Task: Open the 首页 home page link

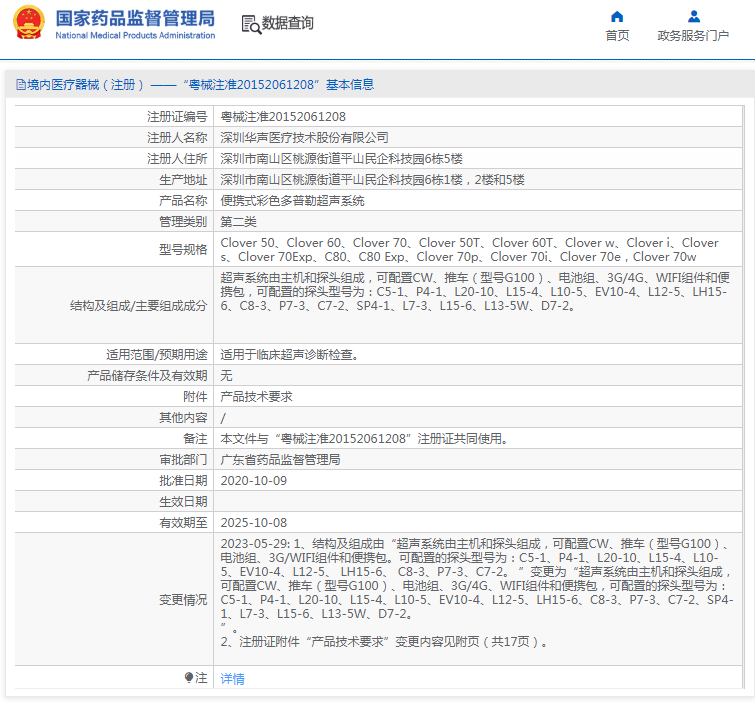Action: [x=617, y=36]
